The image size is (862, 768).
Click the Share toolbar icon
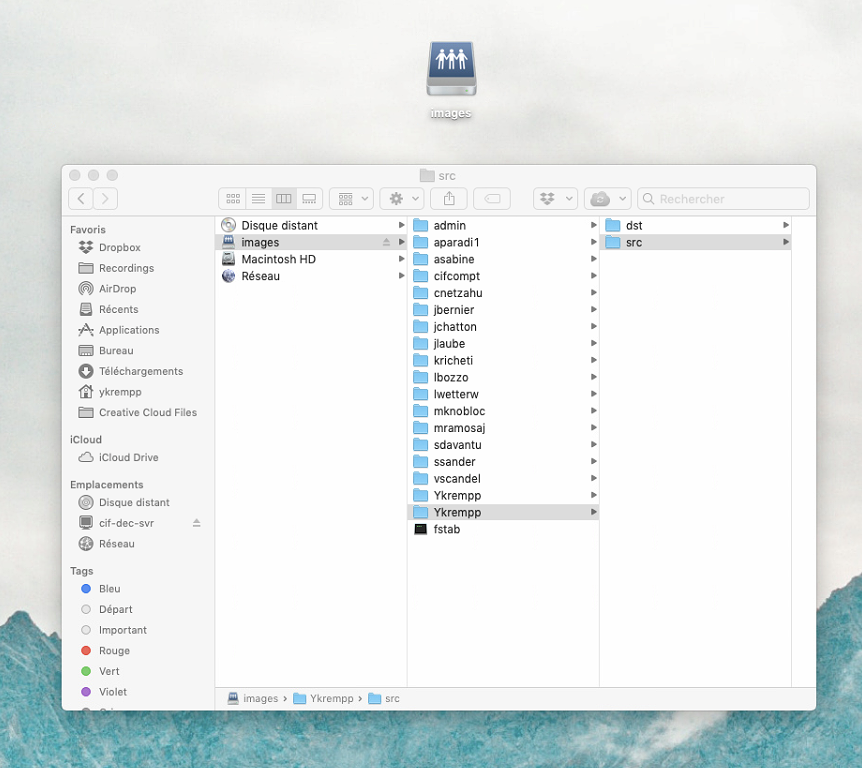449,199
